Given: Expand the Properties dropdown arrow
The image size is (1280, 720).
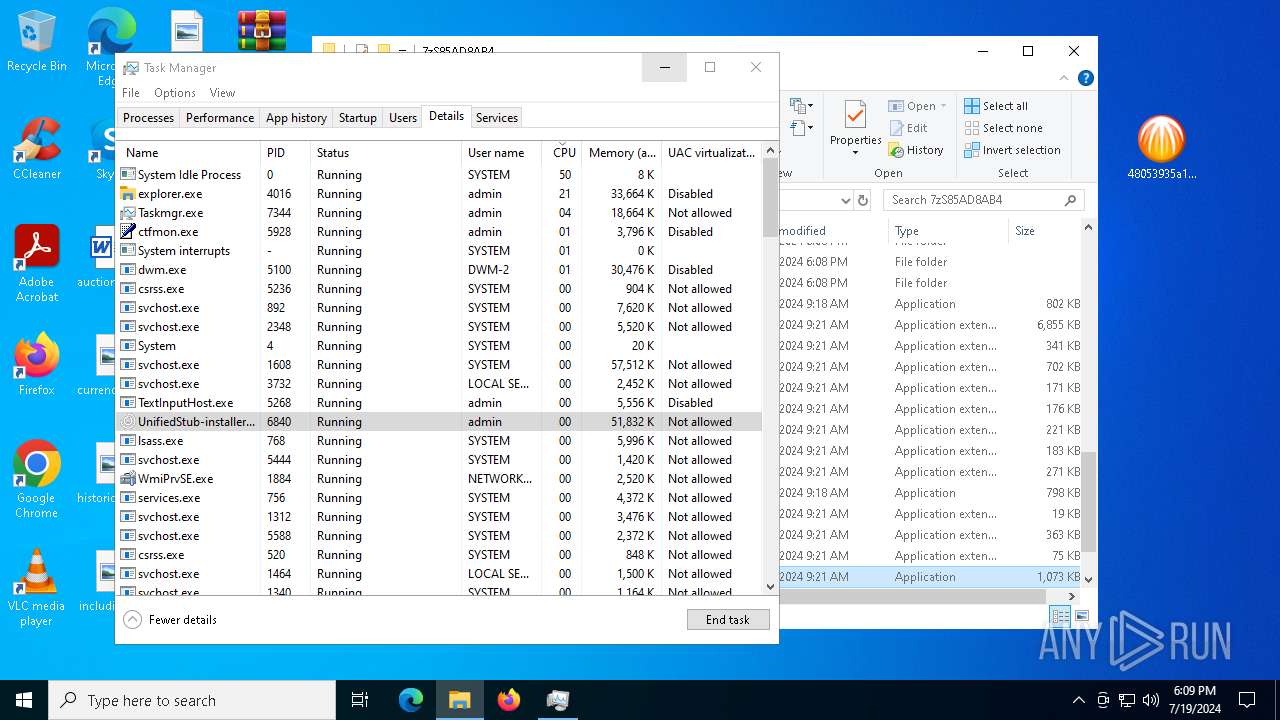Looking at the screenshot, I should 855,153.
